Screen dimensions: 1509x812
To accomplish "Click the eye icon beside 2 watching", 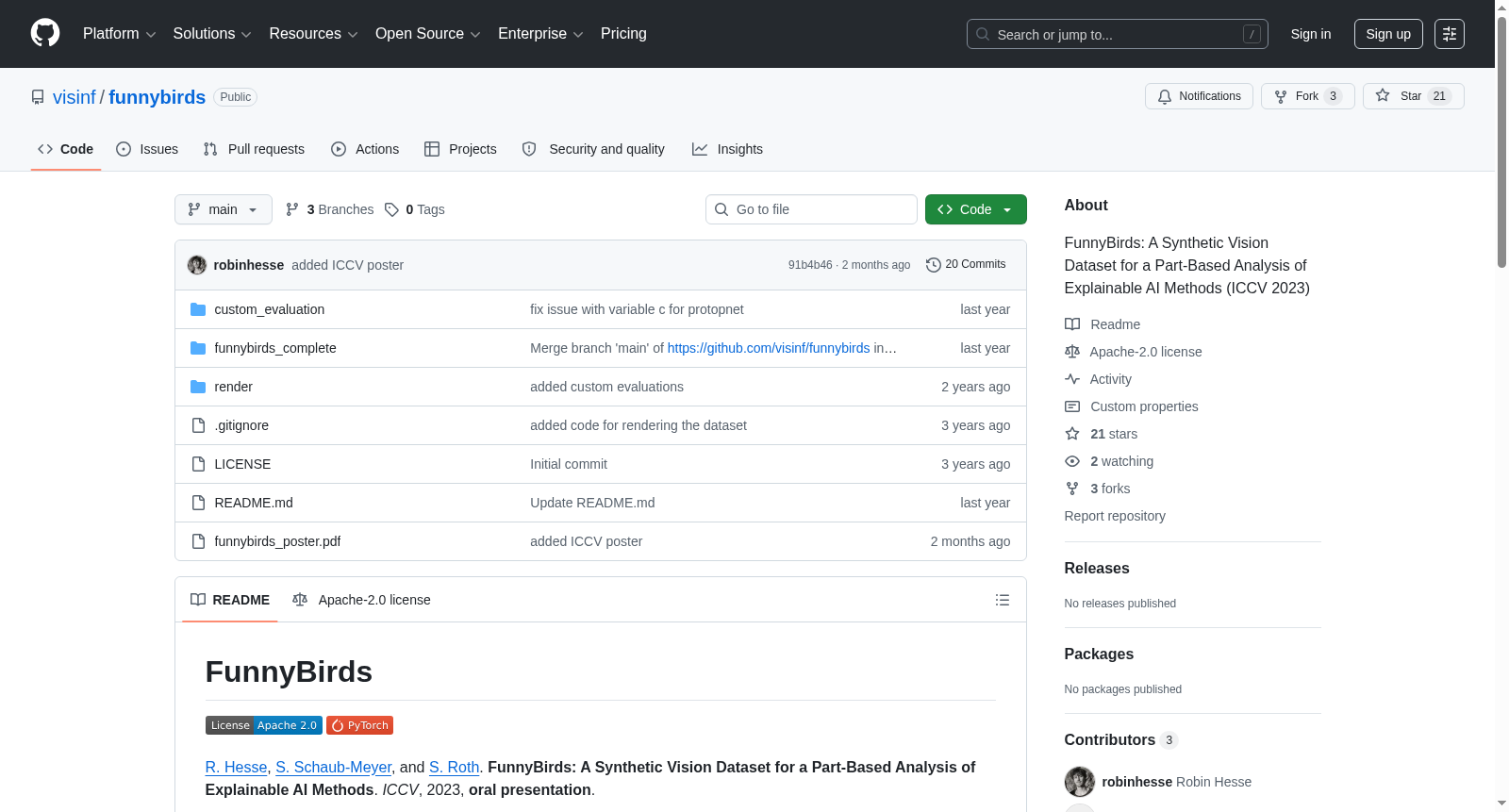I will tap(1072, 461).
